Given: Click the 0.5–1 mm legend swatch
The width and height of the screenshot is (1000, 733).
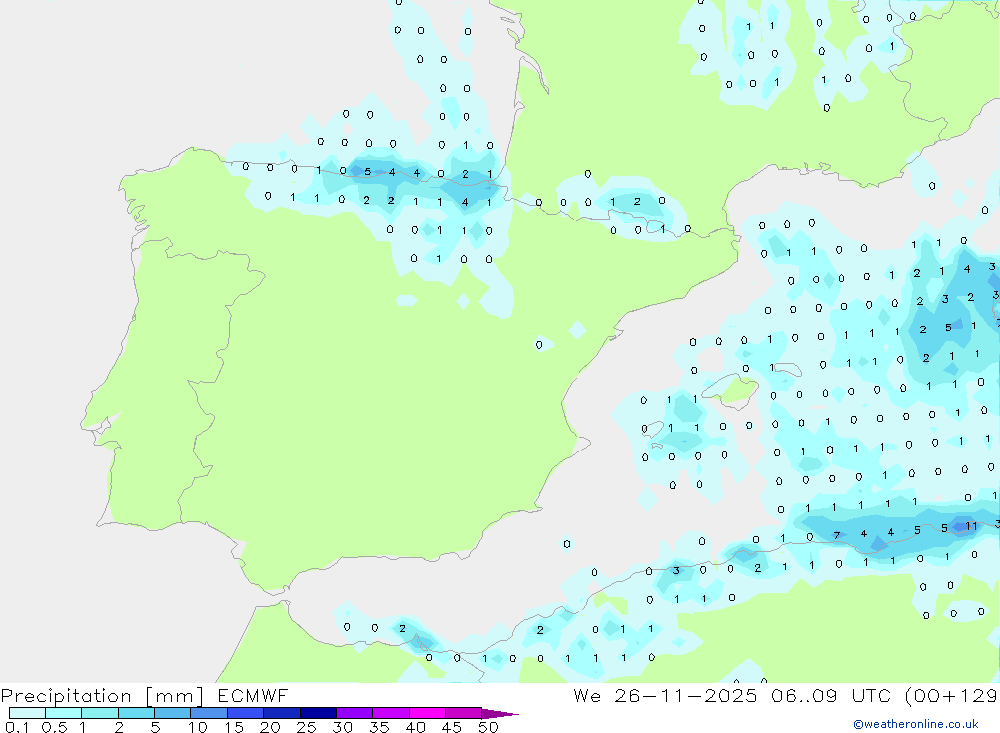Looking at the screenshot, I should tap(64, 713).
